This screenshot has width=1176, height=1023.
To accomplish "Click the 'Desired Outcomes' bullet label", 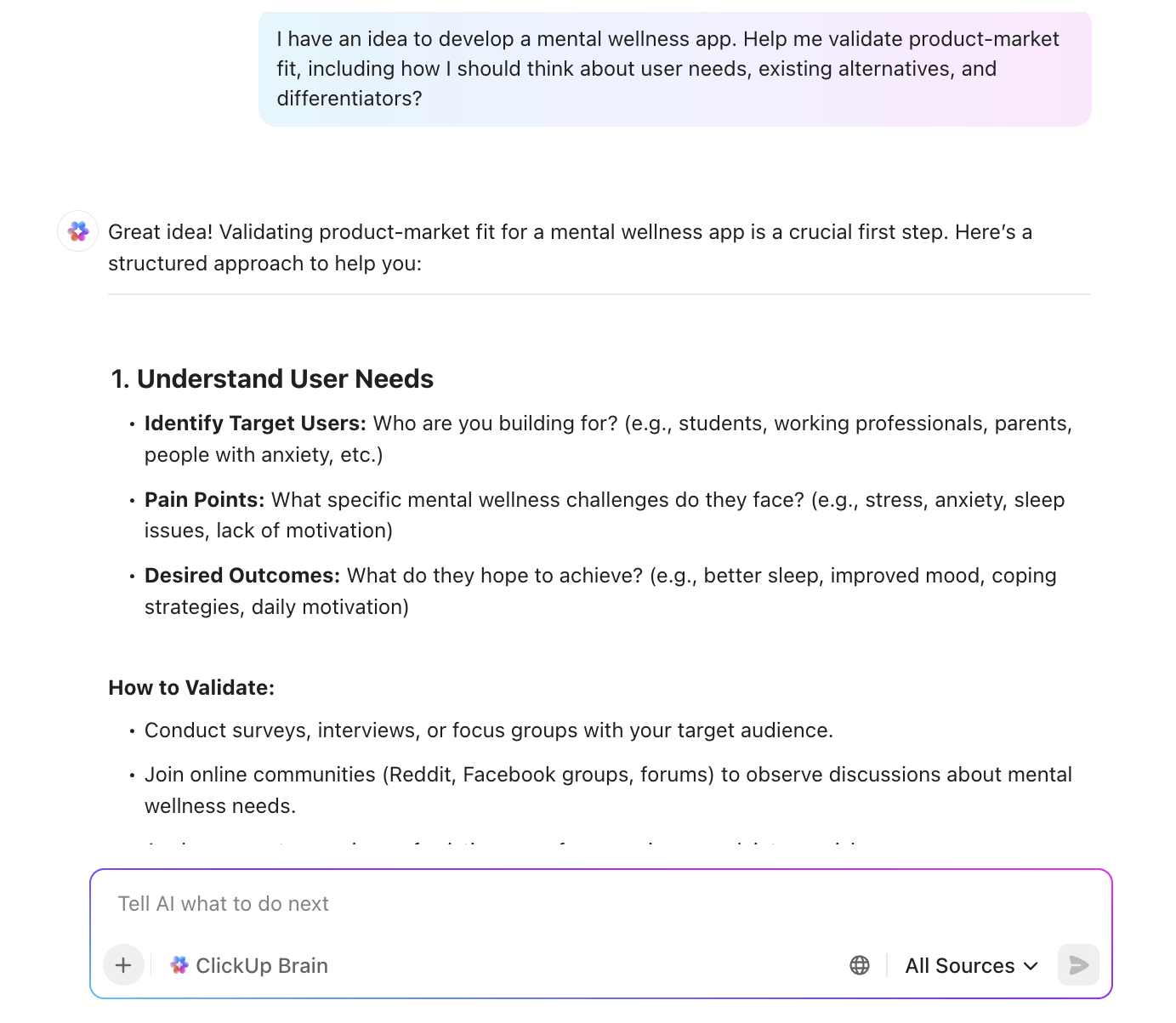I will click(242, 576).
